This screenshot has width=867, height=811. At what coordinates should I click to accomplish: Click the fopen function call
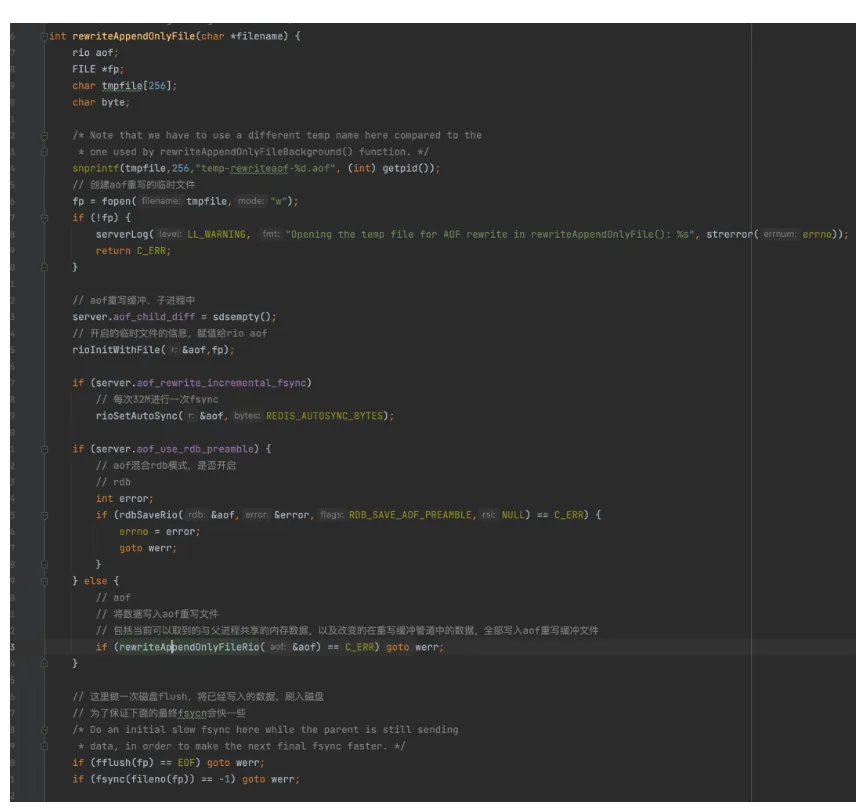116,201
